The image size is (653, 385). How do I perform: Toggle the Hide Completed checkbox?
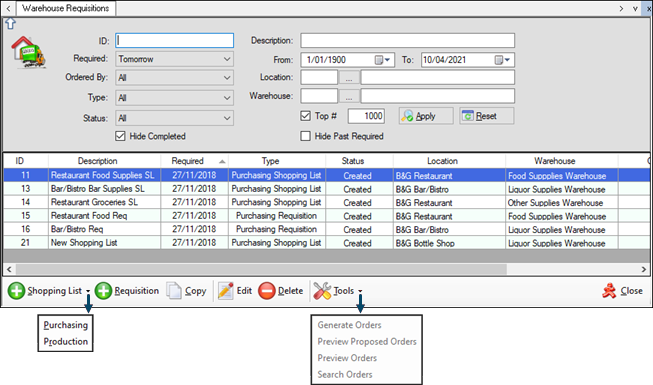pyautogui.click(x=120, y=136)
